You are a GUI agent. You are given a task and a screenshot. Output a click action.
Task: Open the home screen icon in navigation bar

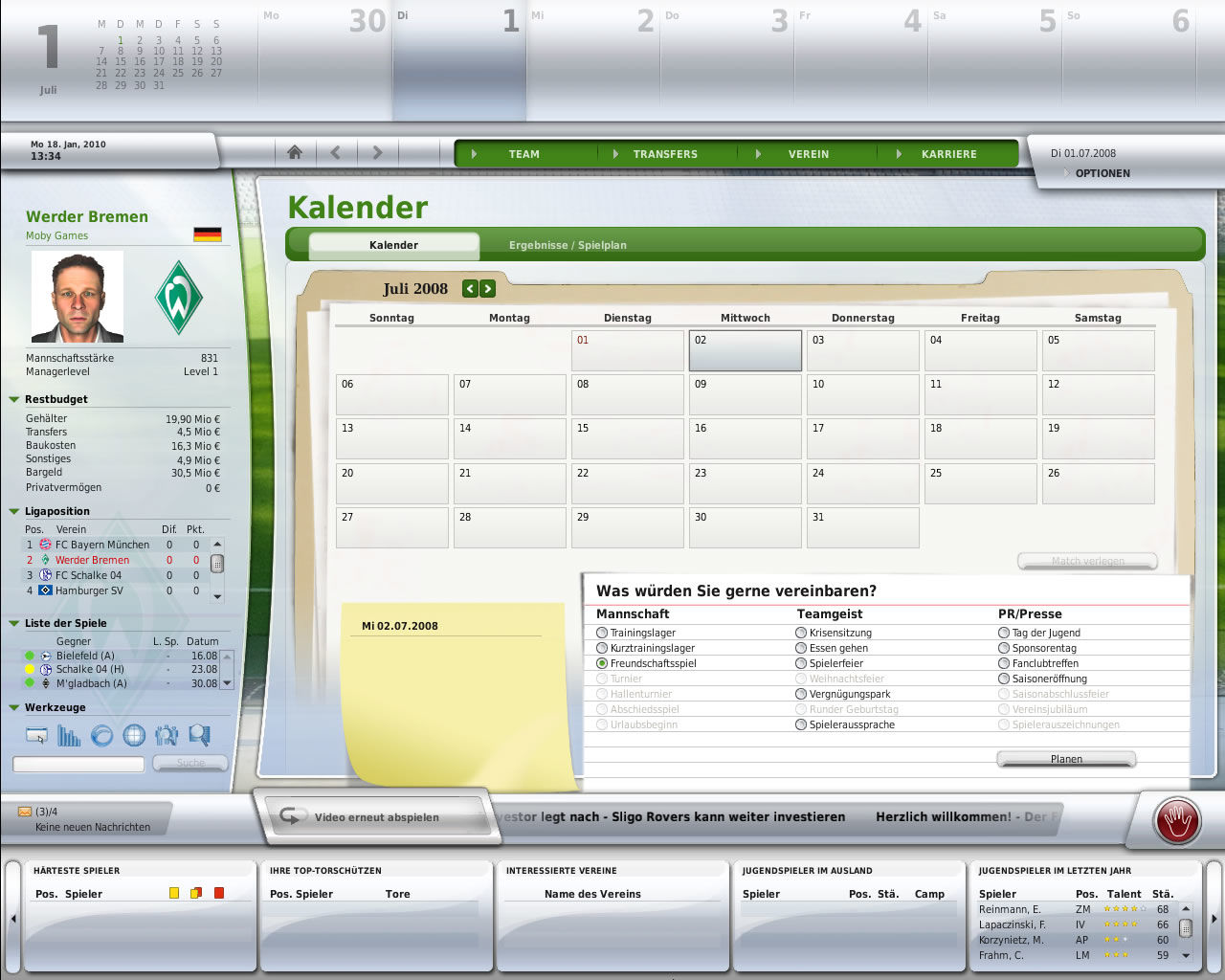[294, 152]
